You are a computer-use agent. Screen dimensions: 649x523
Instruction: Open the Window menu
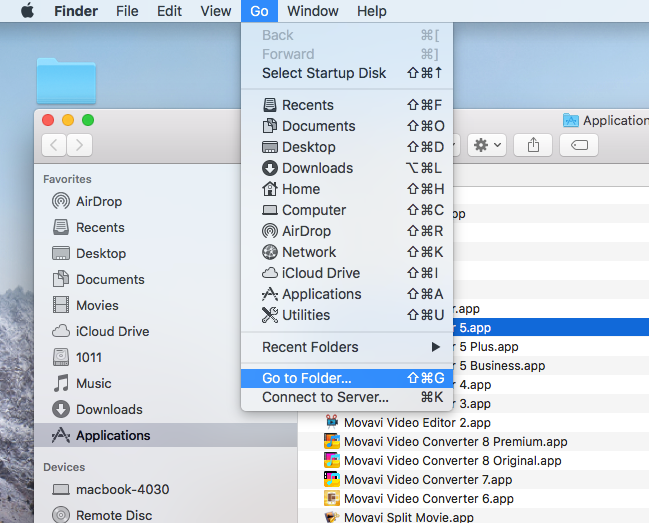point(313,11)
